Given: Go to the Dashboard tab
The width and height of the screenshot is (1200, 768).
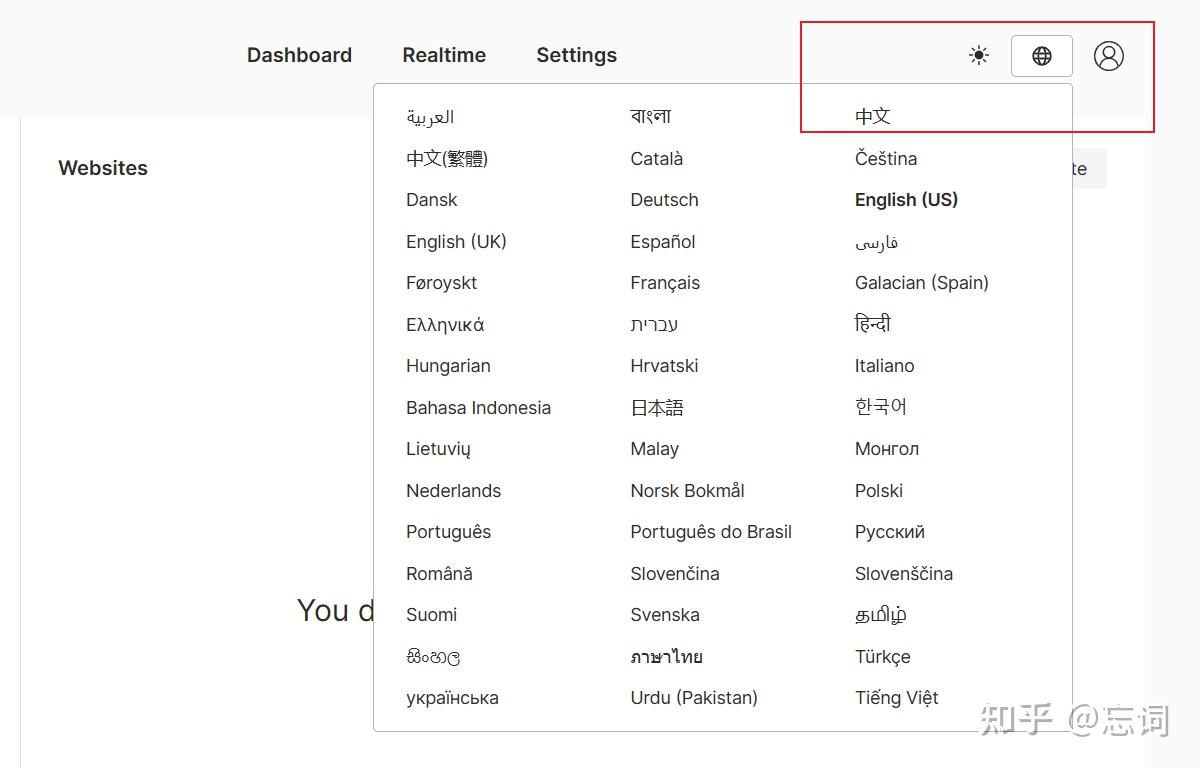Looking at the screenshot, I should [299, 56].
